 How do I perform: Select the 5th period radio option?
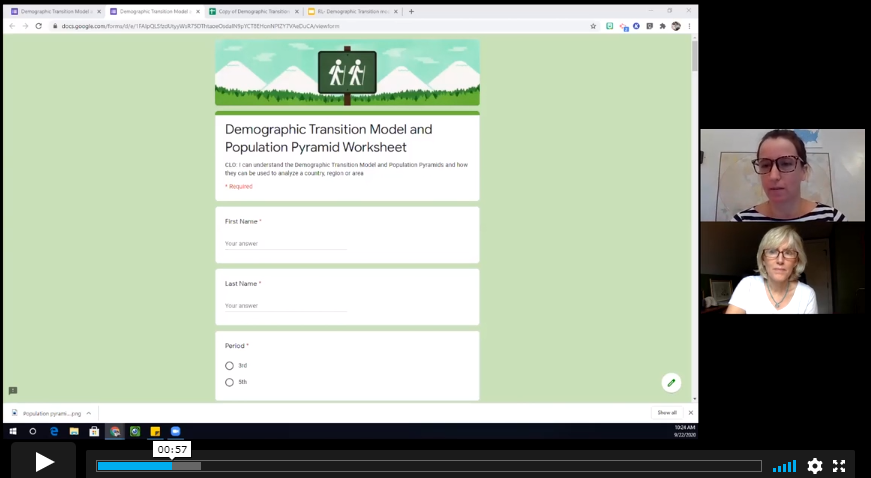point(229,382)
